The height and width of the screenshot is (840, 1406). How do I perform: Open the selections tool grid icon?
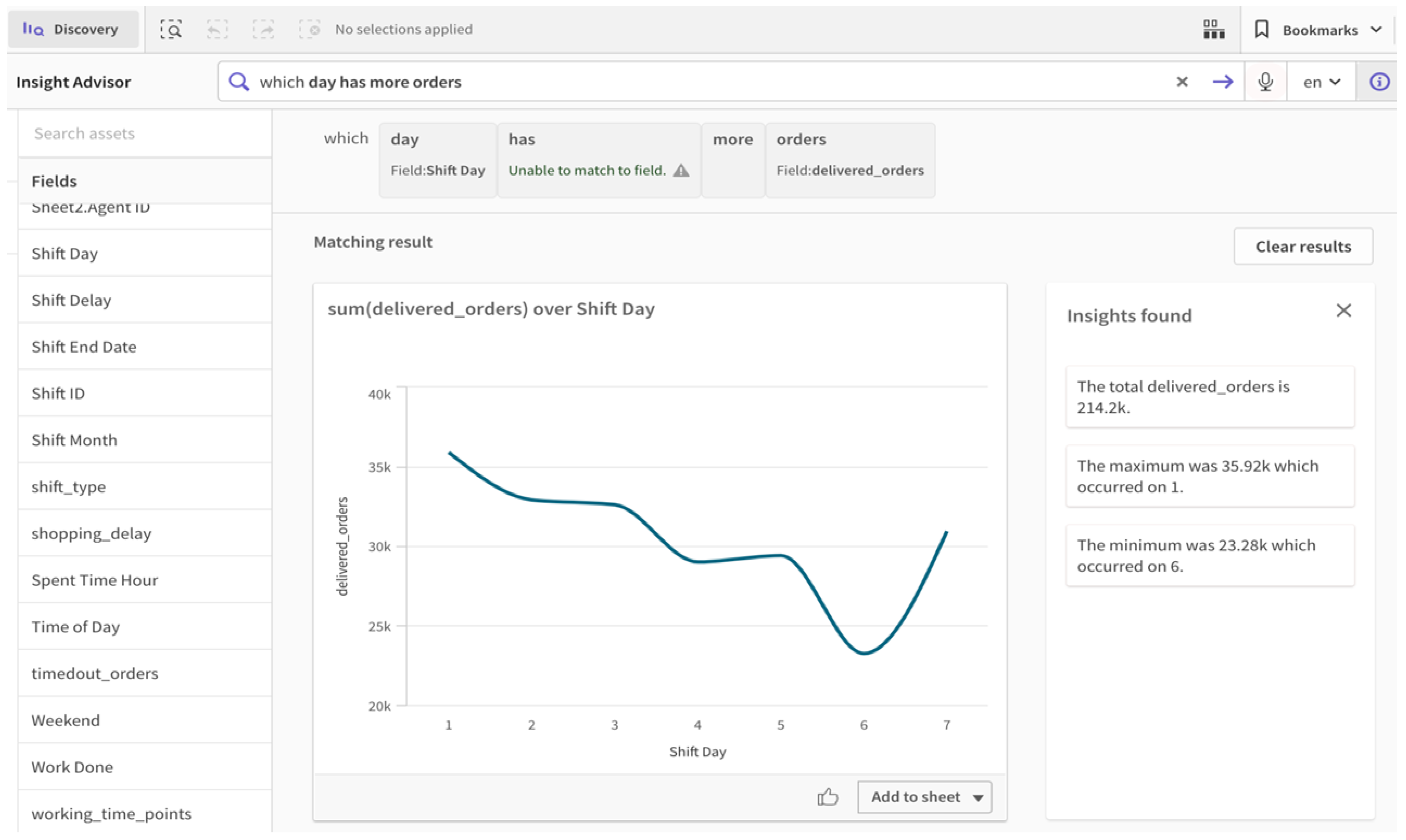1214,29
